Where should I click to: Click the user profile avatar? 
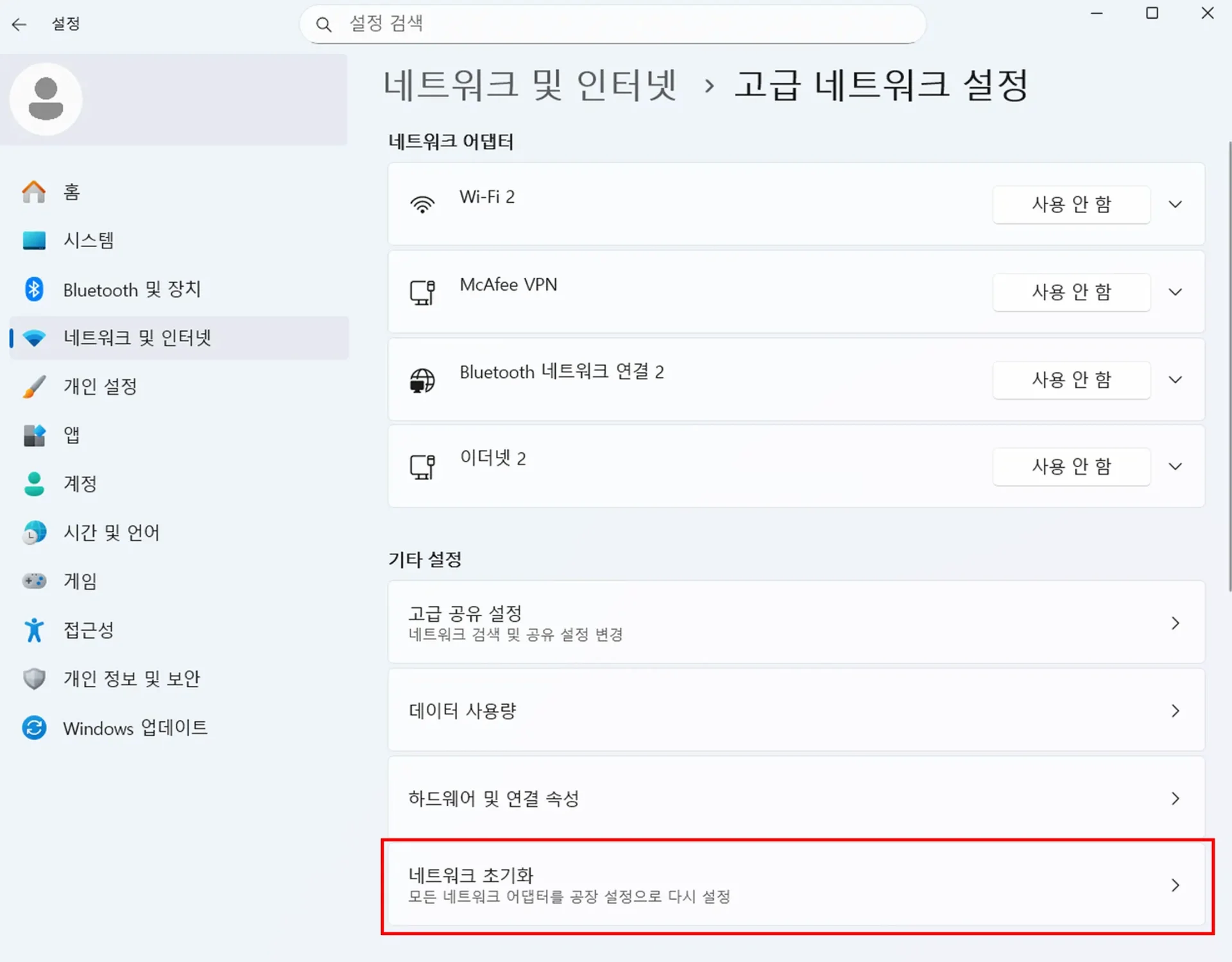click(46, 99)
